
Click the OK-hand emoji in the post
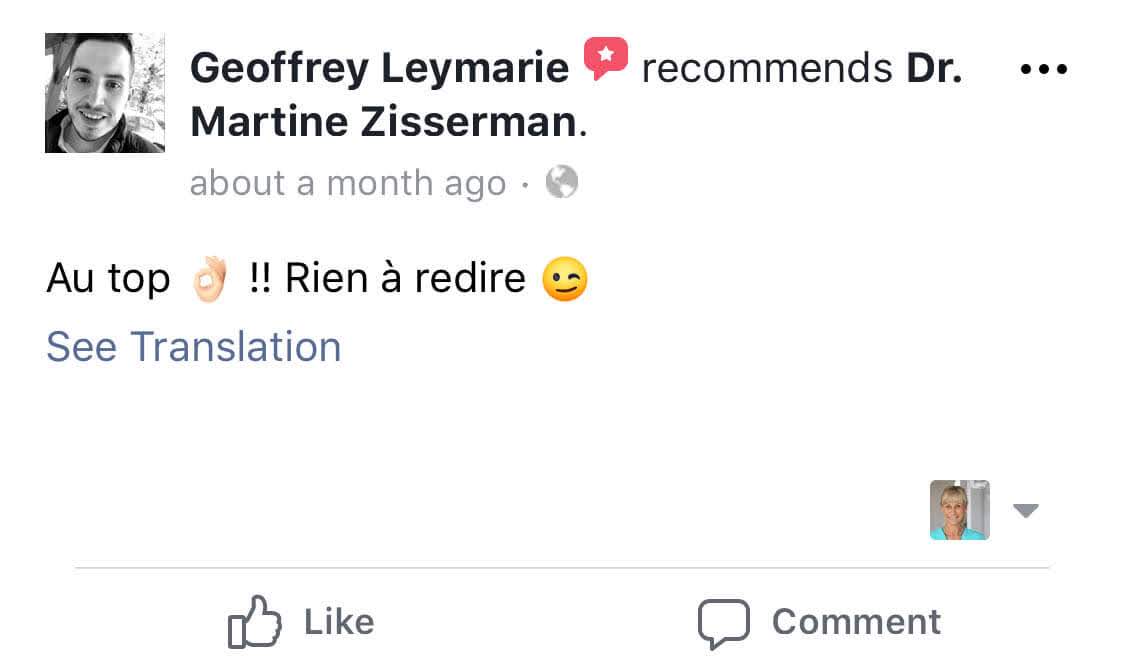210,276
